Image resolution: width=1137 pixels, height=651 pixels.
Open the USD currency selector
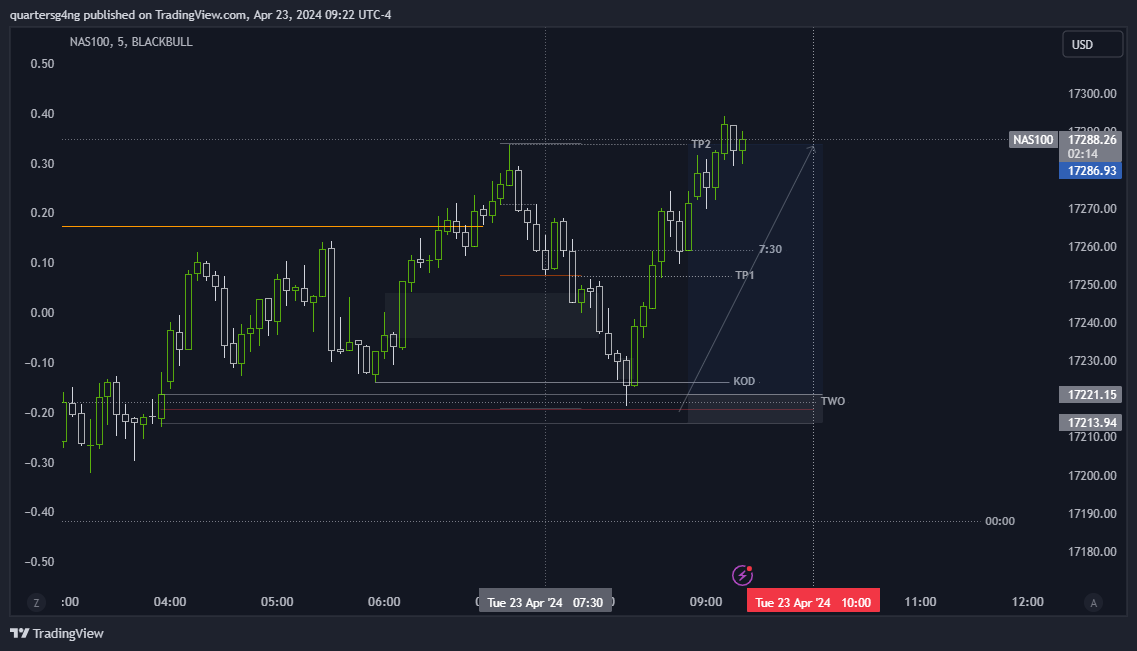(x=1092, y=44)
